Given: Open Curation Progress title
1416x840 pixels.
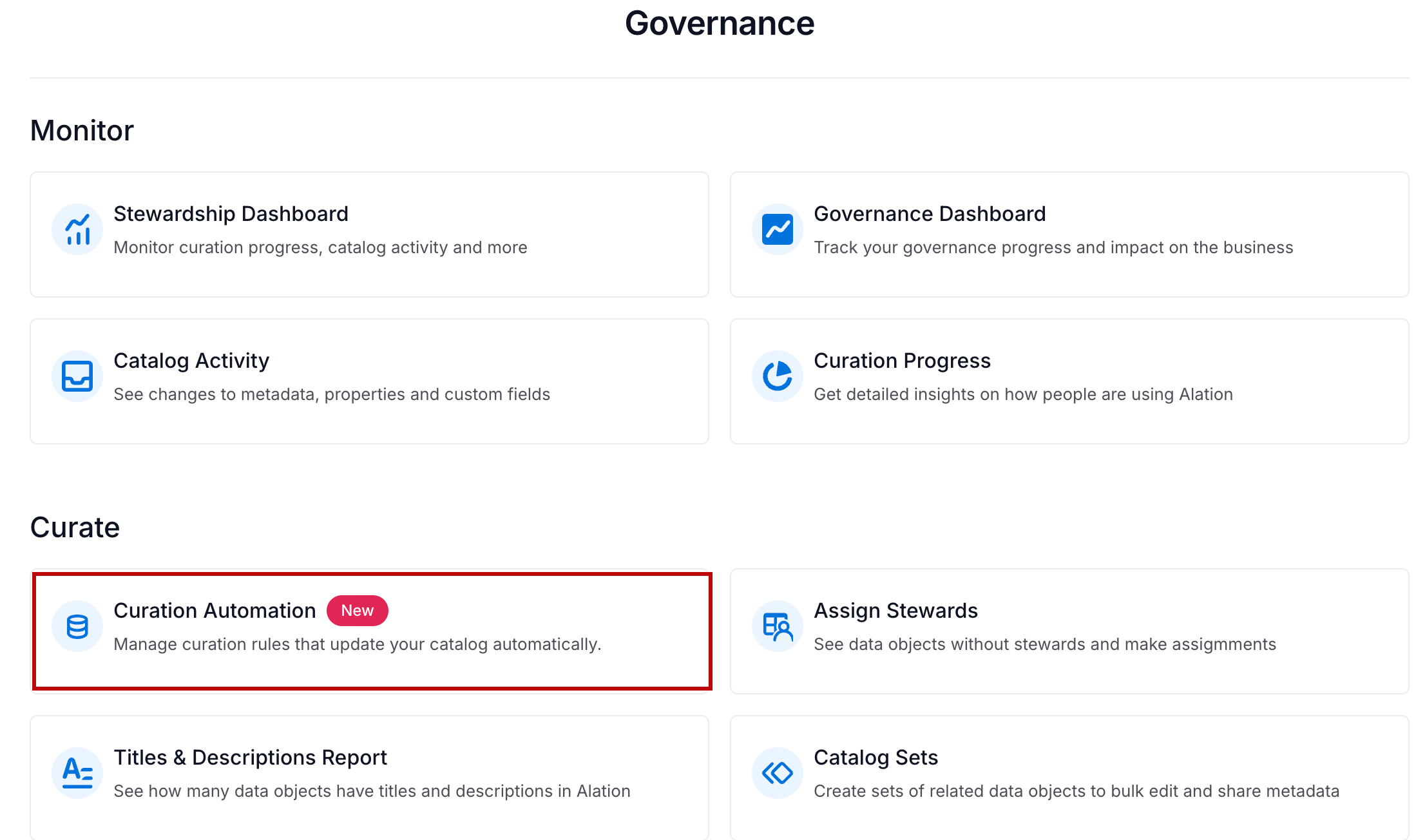Looking at the screenshot, I should pyautogui.click(x=902, y=361).
